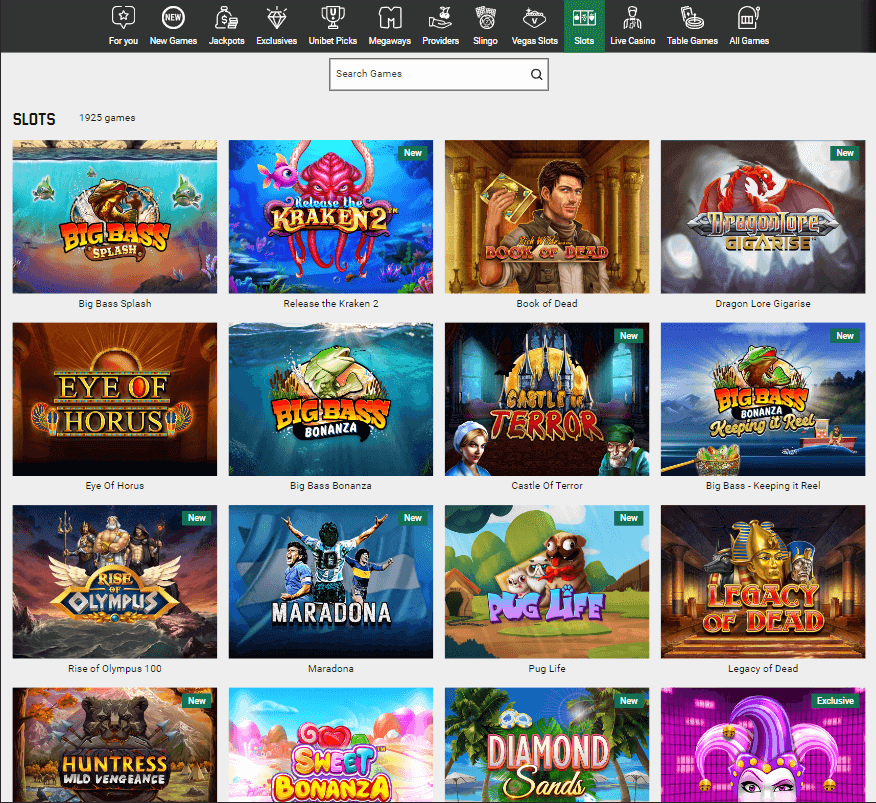Open the Live Casino dealer icon
The height and width of the screenshot is (803, 876).
[x=632, y=17]
